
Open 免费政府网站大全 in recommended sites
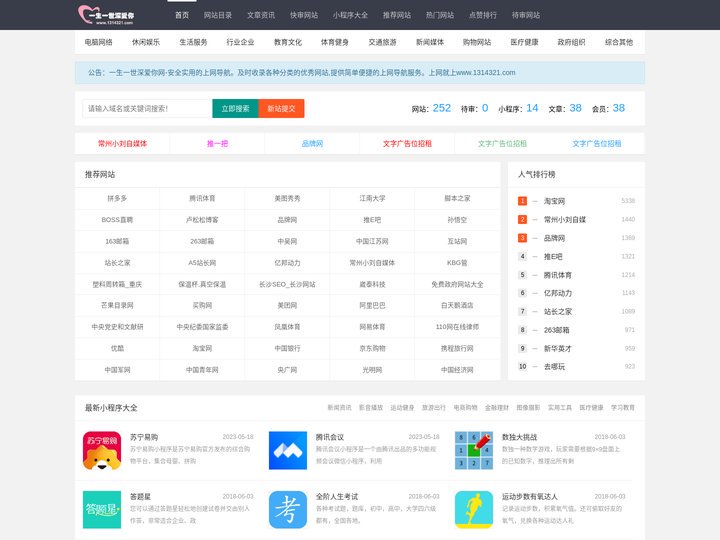tap(457, 284)
